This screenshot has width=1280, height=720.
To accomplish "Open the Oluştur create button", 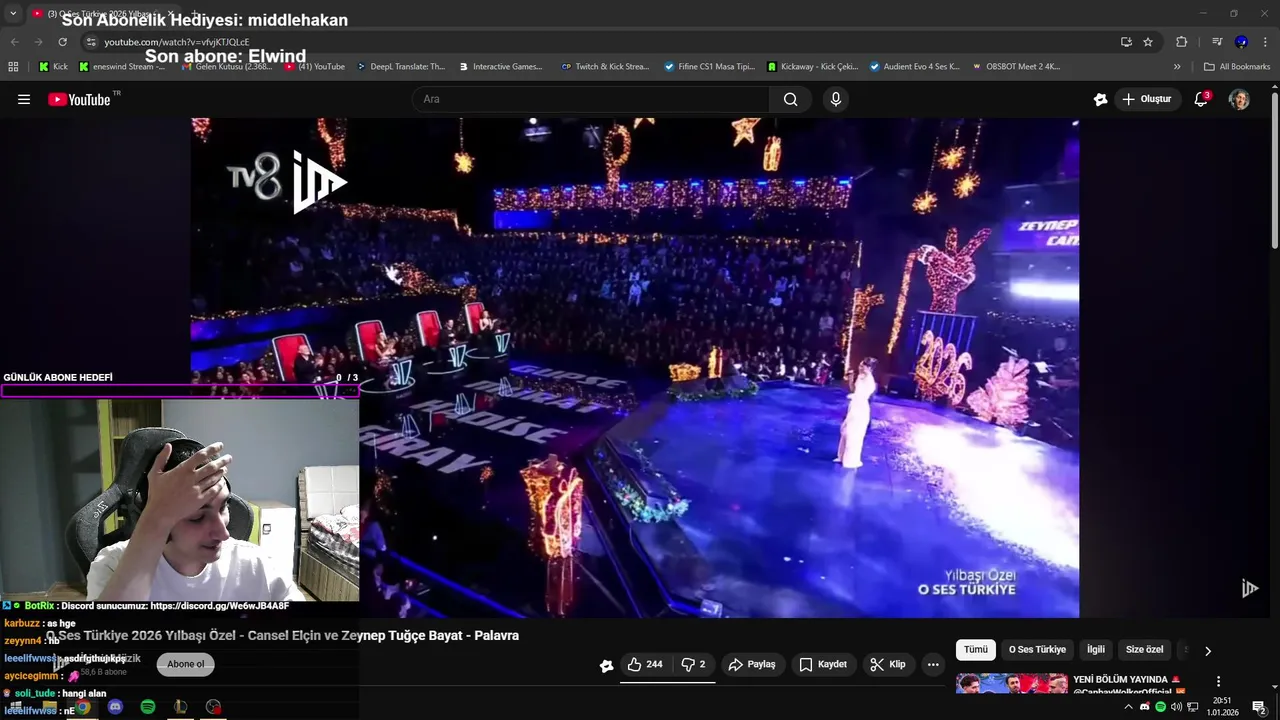I will coord(1146,99).
